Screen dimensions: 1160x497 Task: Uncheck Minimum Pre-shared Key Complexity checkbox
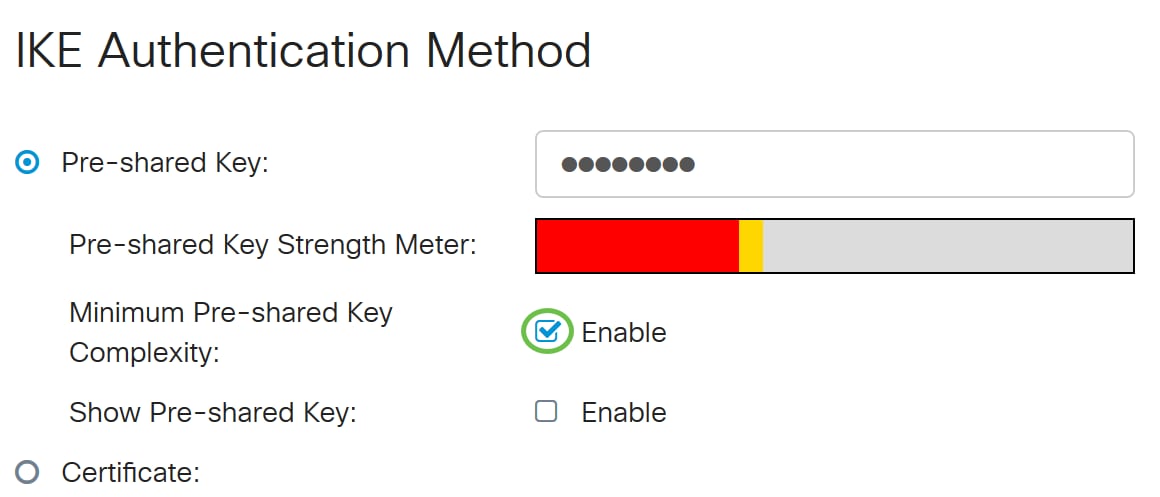click(546, 332)
